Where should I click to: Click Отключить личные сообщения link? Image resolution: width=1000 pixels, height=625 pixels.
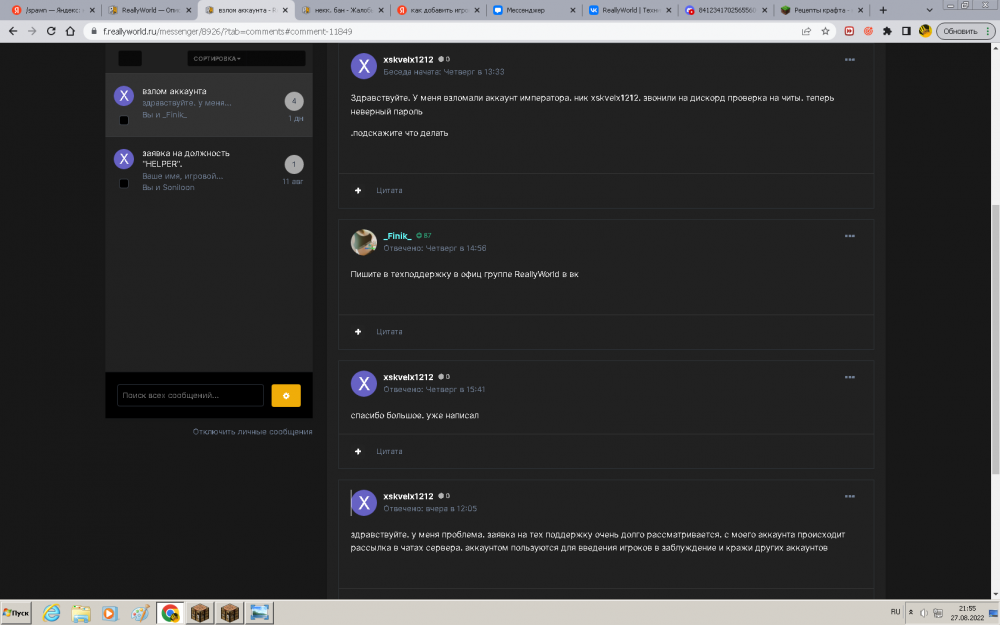(x=253, y=432)
